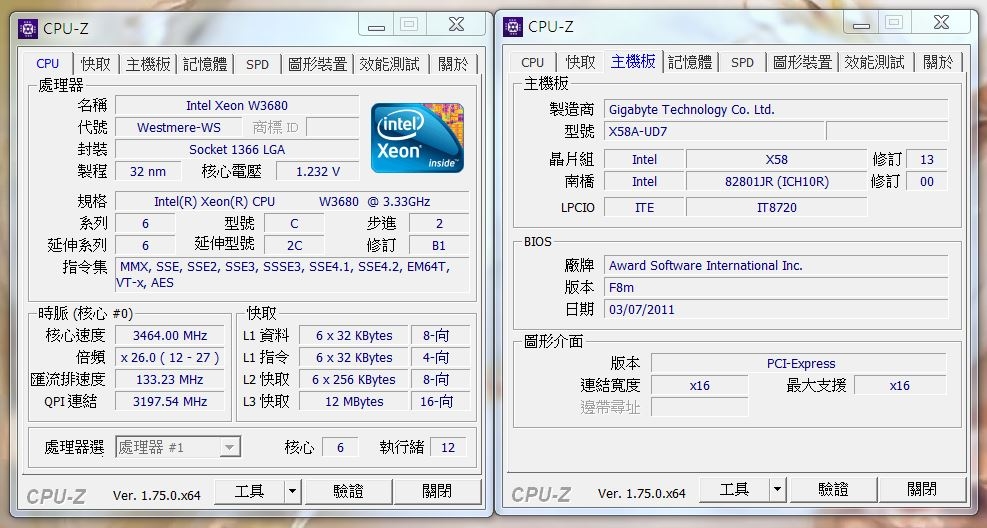Click the Intel Xeon inside logo
987x528 pixels.
pyautogui.click(x=417, y=138)
